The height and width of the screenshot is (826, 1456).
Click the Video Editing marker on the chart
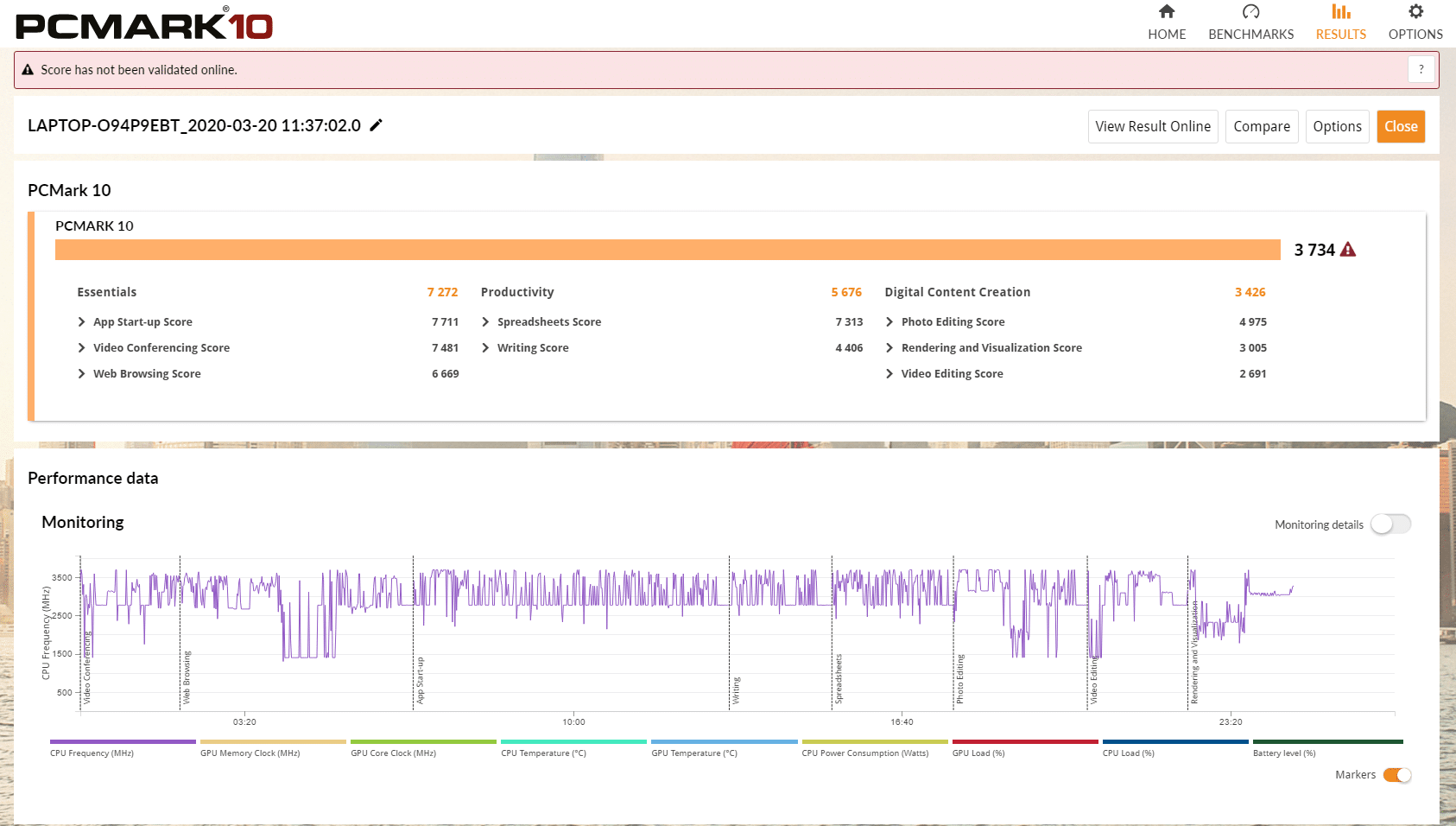[x=1093, y=682]
